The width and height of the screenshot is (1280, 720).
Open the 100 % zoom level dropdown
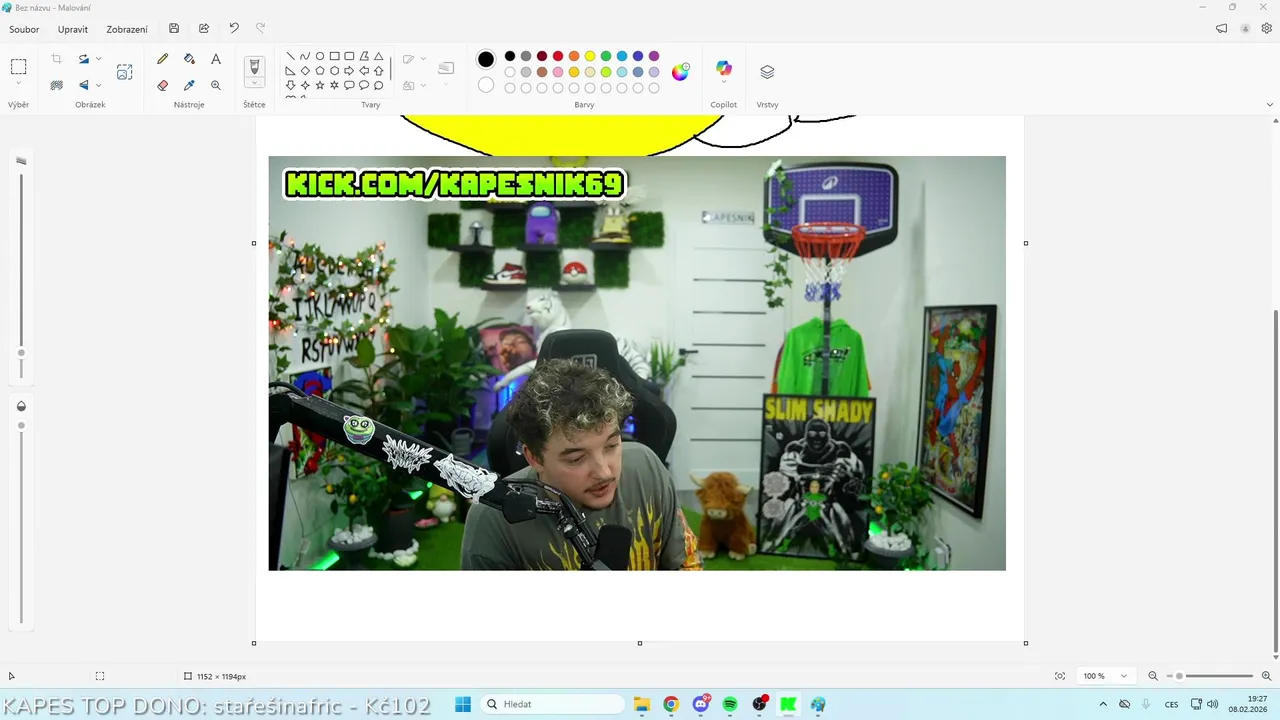(x=1105, y=676)
